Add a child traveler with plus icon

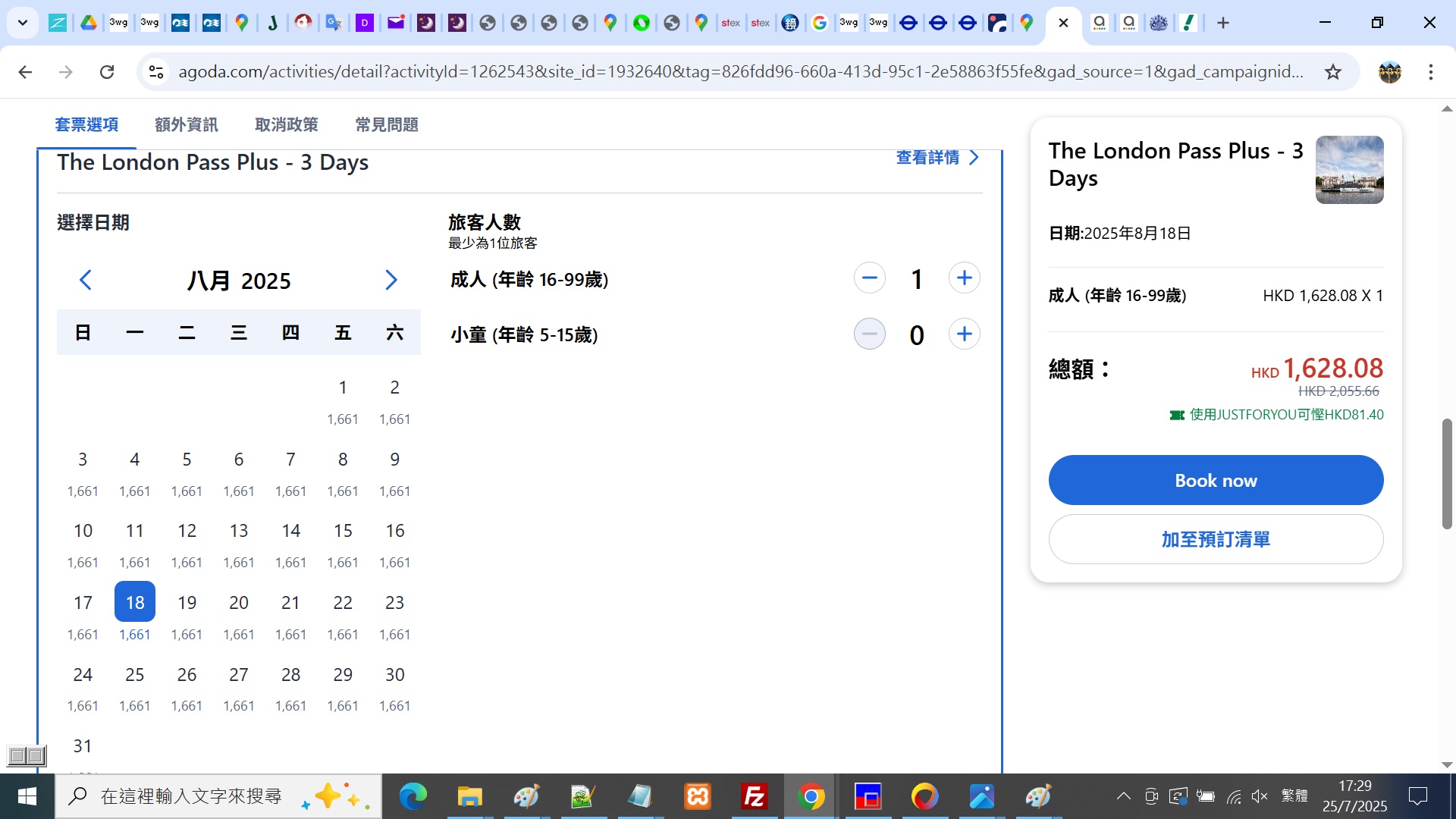click(964, 334)
